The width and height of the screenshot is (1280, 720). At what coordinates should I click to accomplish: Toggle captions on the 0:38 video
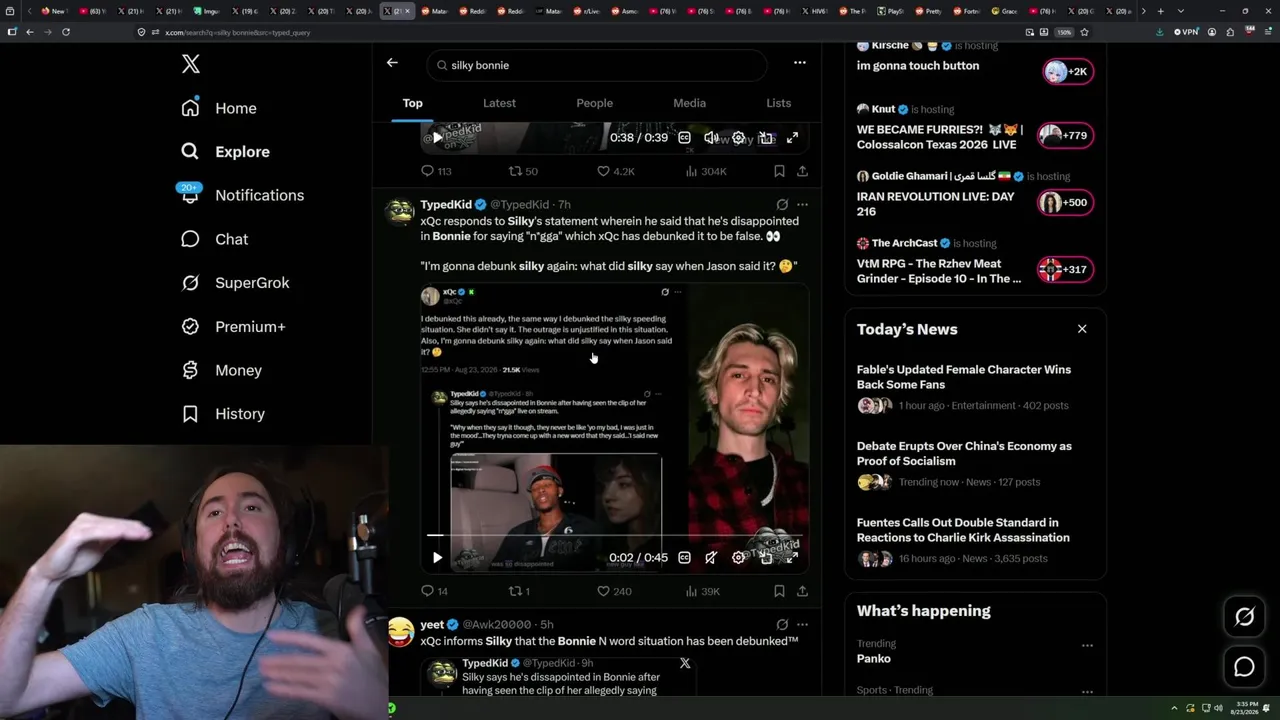click(684, 138)
